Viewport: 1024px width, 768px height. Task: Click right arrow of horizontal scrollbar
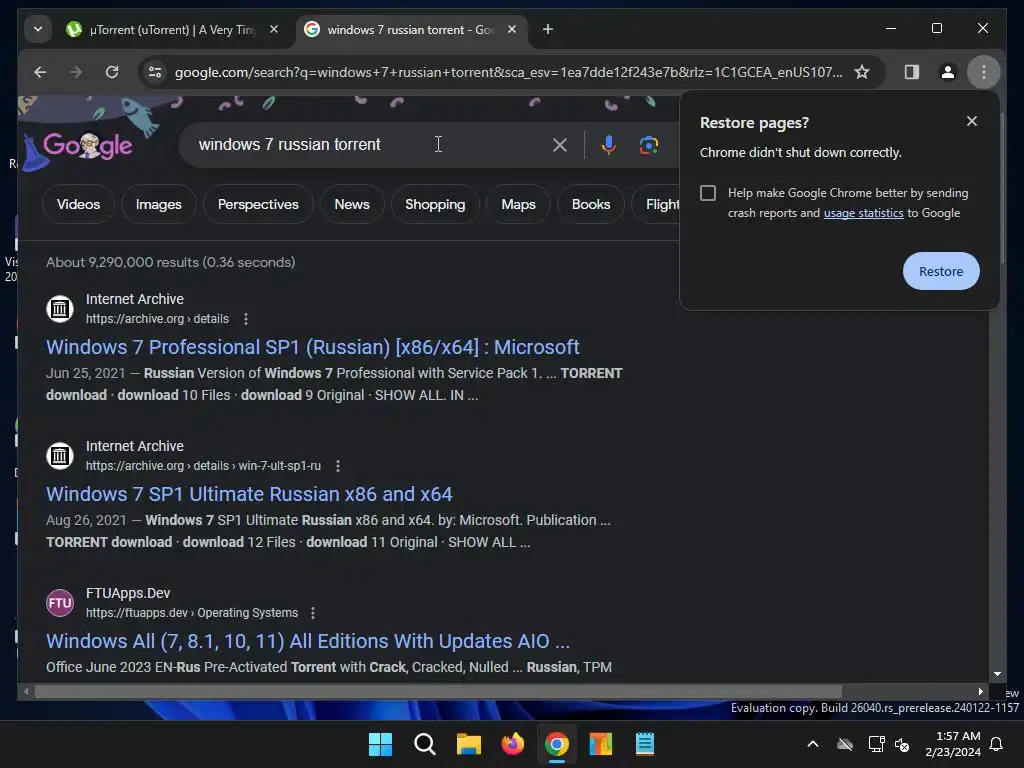(980, 692)
